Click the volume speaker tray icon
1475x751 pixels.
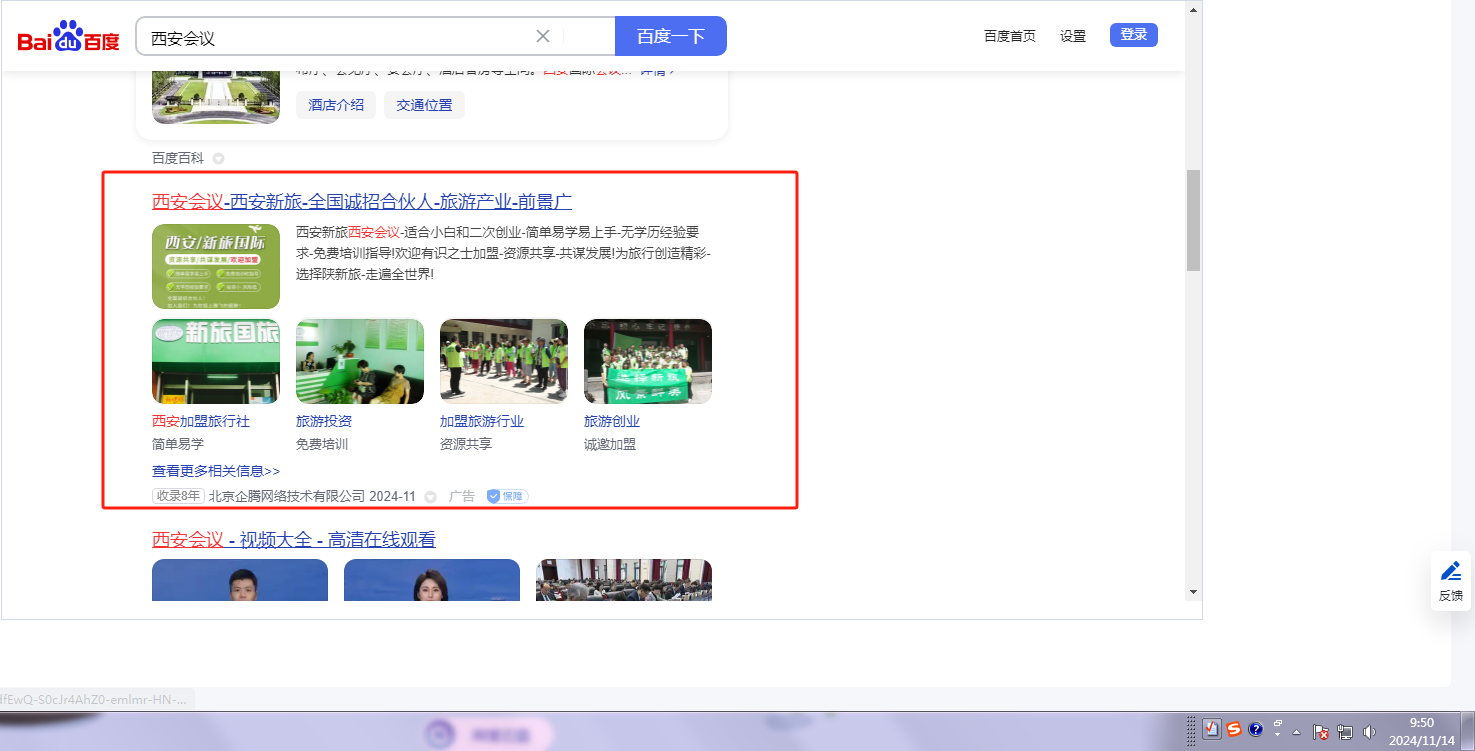click(x=1369, y=732)
